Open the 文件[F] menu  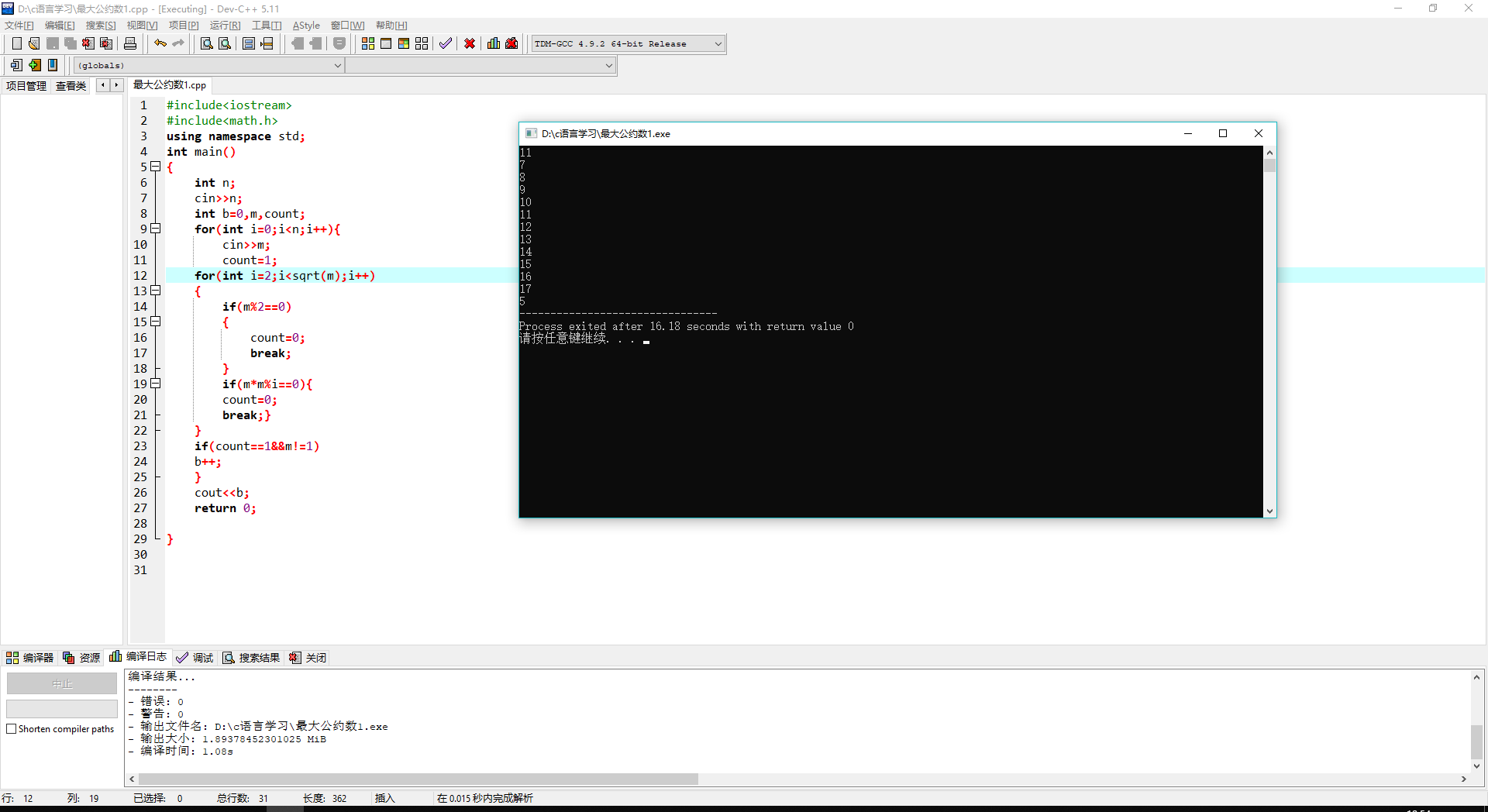click(x=19, y=26)
